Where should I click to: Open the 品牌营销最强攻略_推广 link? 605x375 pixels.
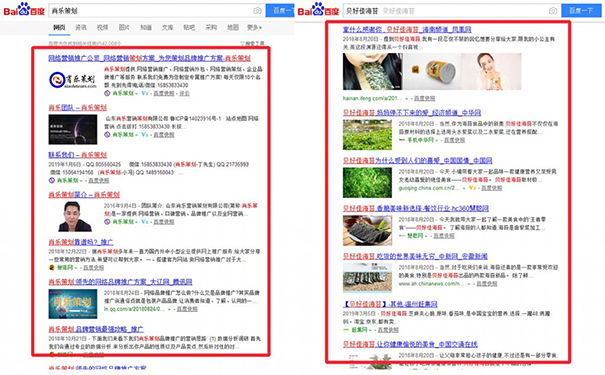(96, 329)
